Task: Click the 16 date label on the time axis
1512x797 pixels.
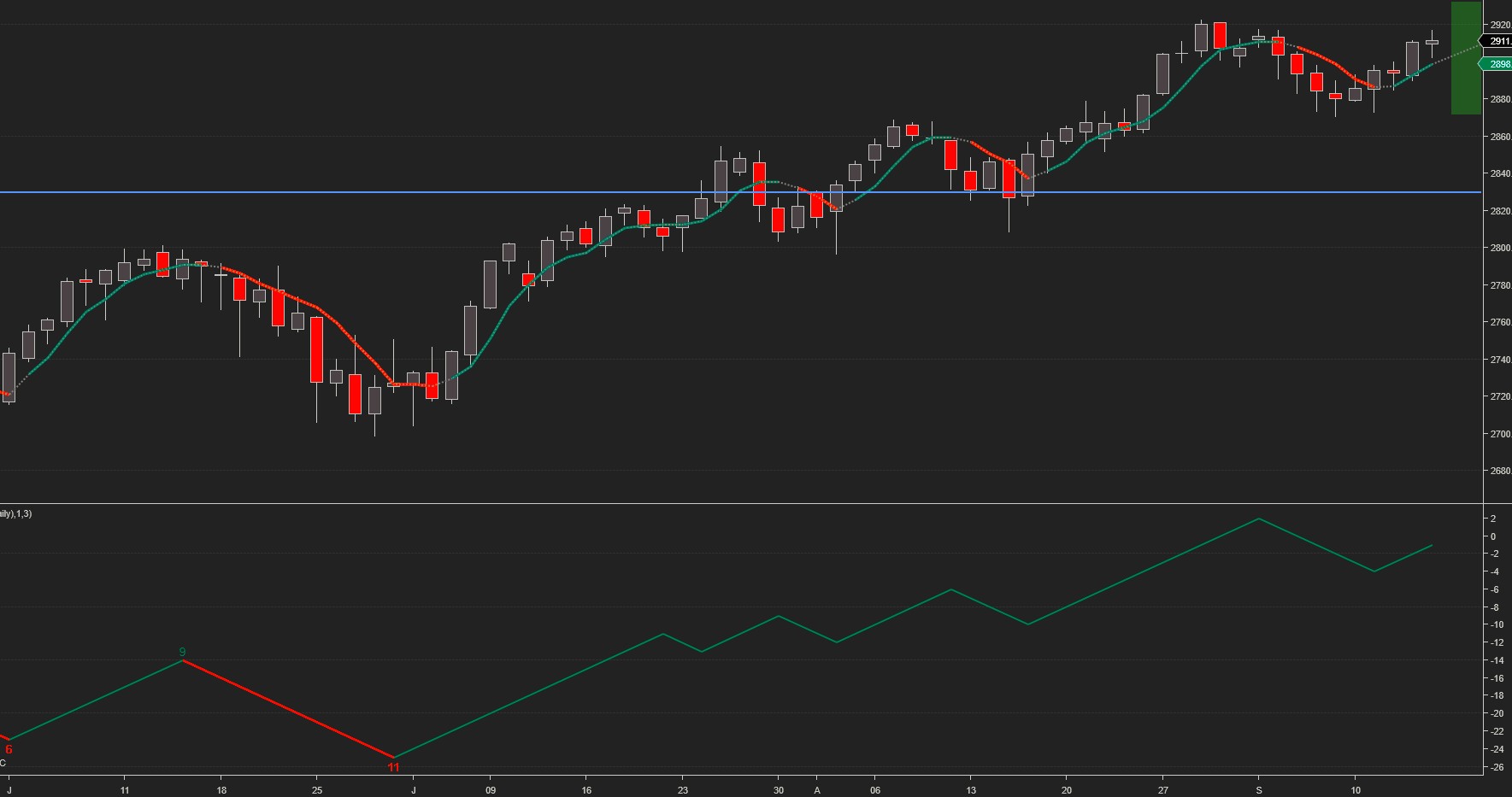Action: [586, 790]
